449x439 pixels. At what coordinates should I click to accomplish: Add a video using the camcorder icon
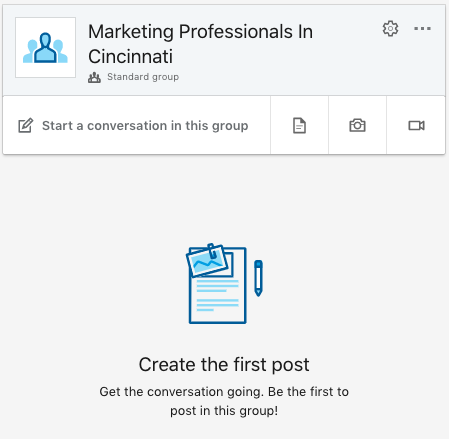point(416,126)
